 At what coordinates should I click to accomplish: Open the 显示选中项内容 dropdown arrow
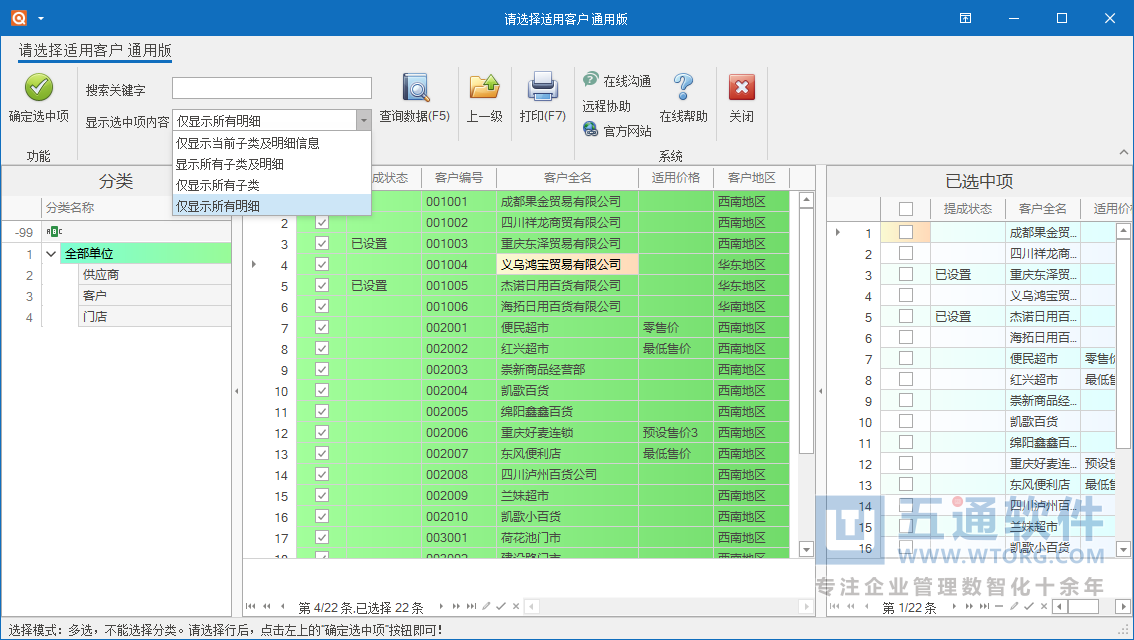pos(364,120)
